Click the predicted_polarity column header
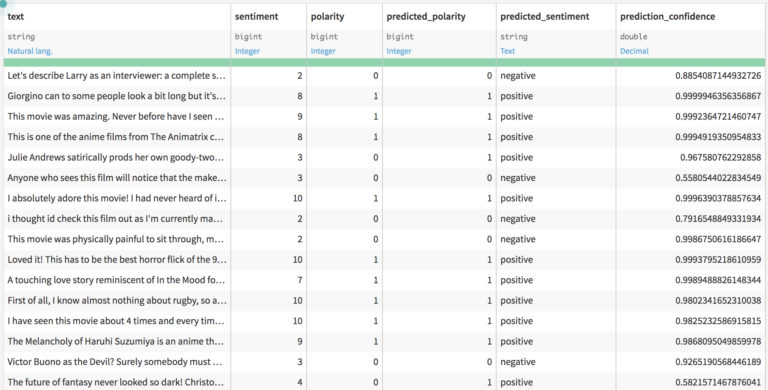Viewport: 768px width, 390px height. (426, 16)
